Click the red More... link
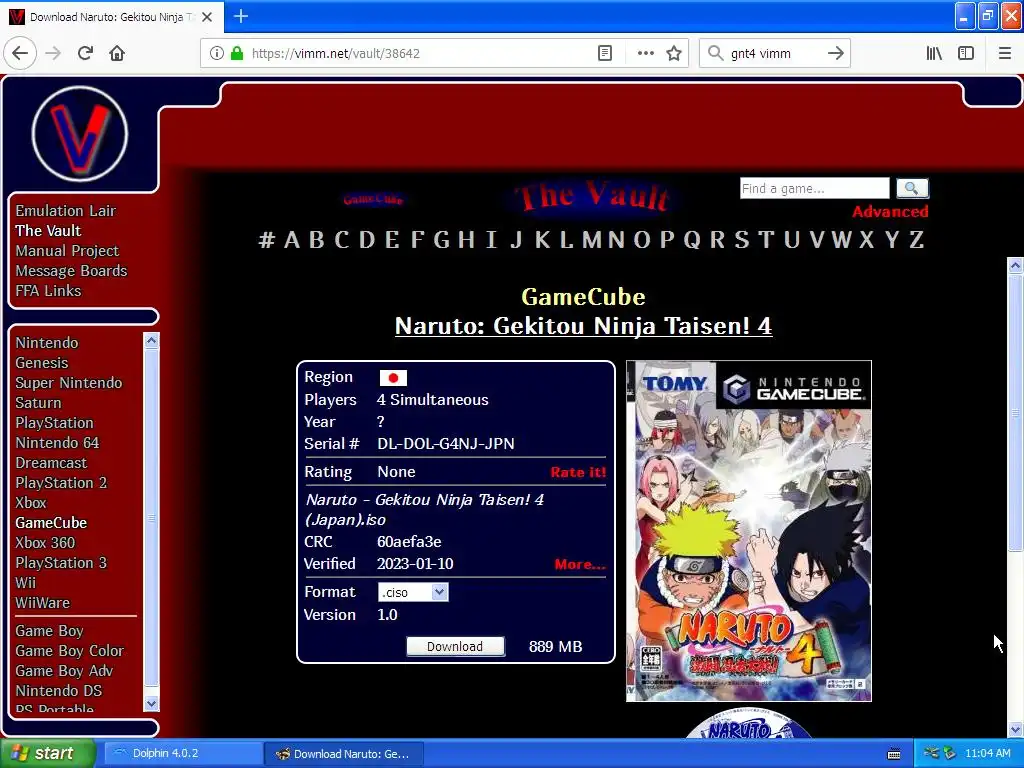 pyautogui.click(x=580, y=564)
